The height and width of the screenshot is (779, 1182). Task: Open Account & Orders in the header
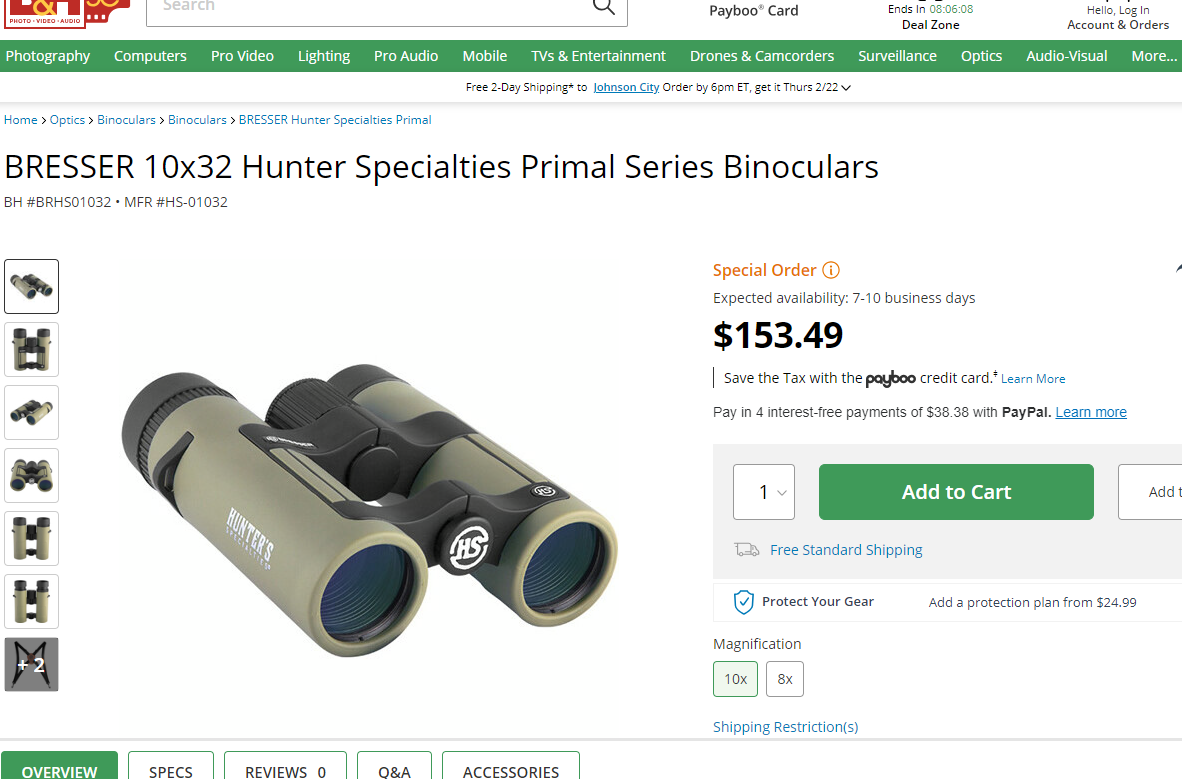[1117, 25]
